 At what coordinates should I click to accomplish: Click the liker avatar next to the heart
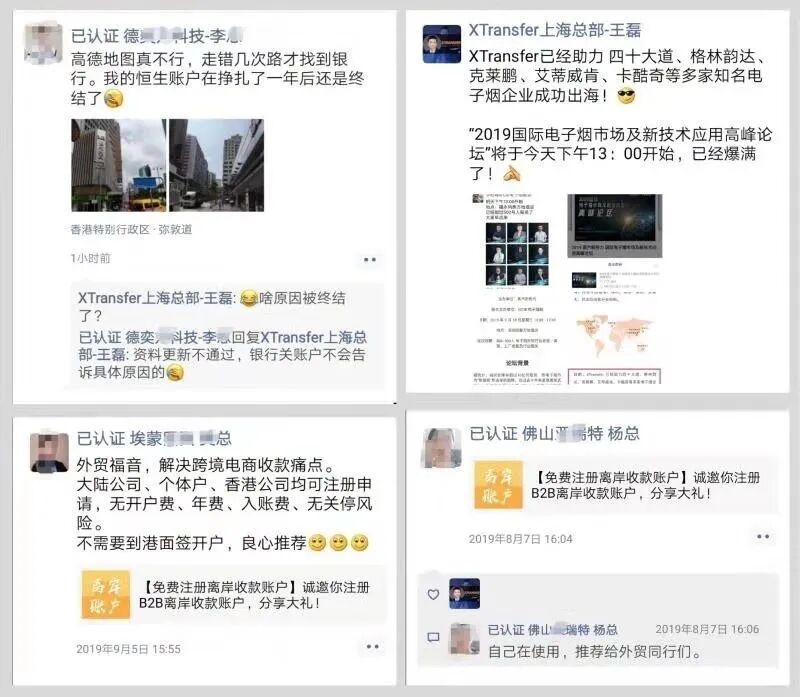point(464,593)
